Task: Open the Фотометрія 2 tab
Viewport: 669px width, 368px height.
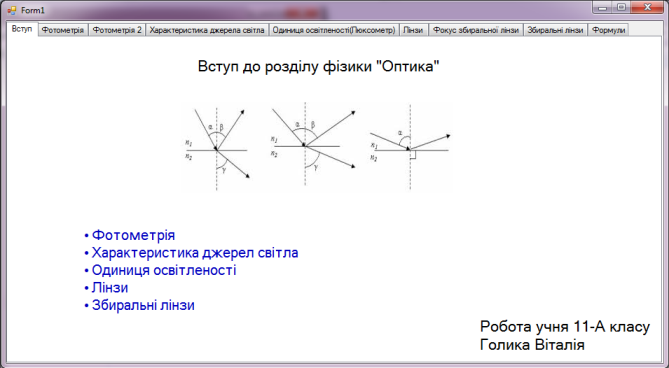Action: pos(117,30)
